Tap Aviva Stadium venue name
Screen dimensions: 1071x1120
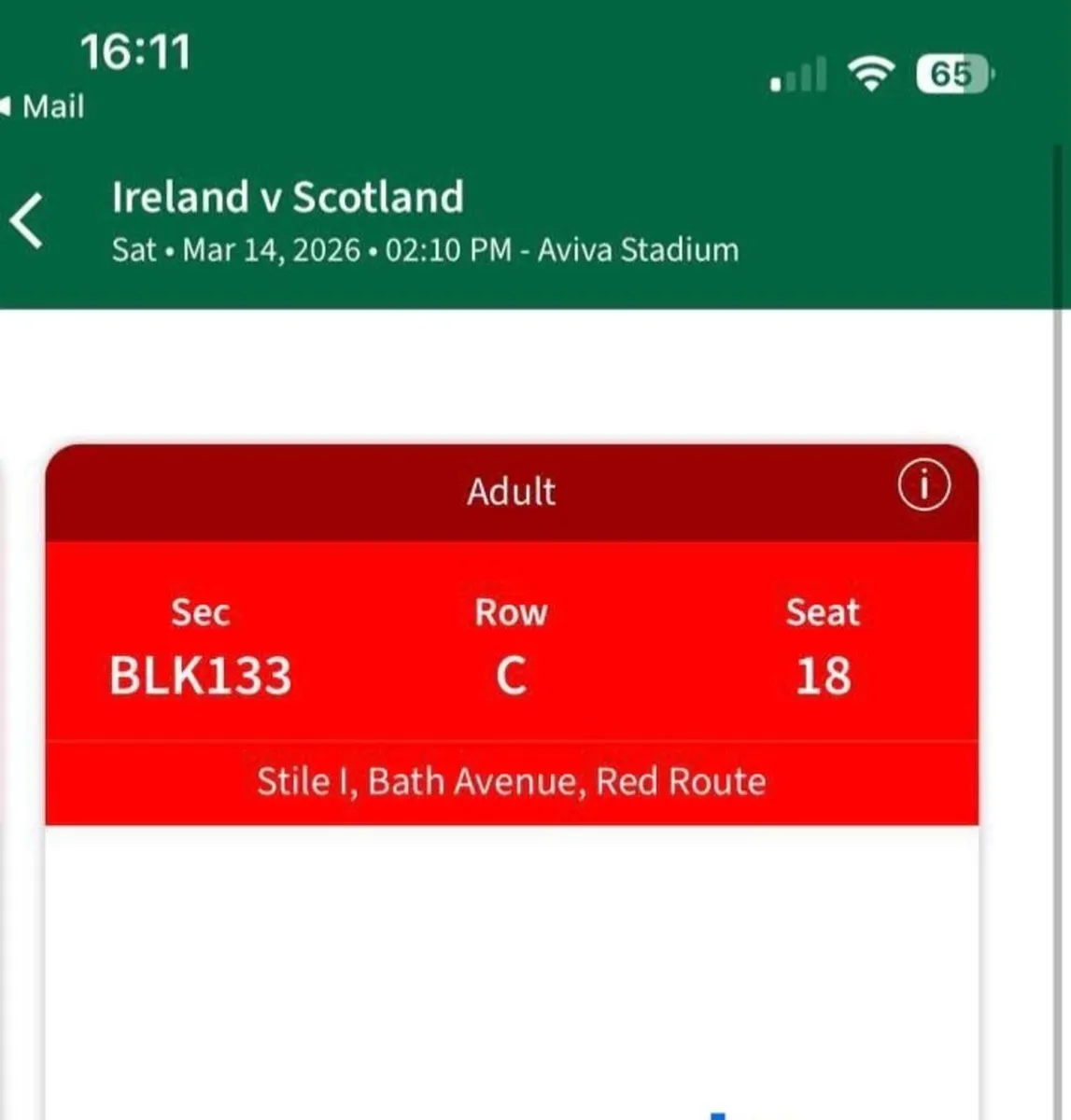click(x=638, y=250)
